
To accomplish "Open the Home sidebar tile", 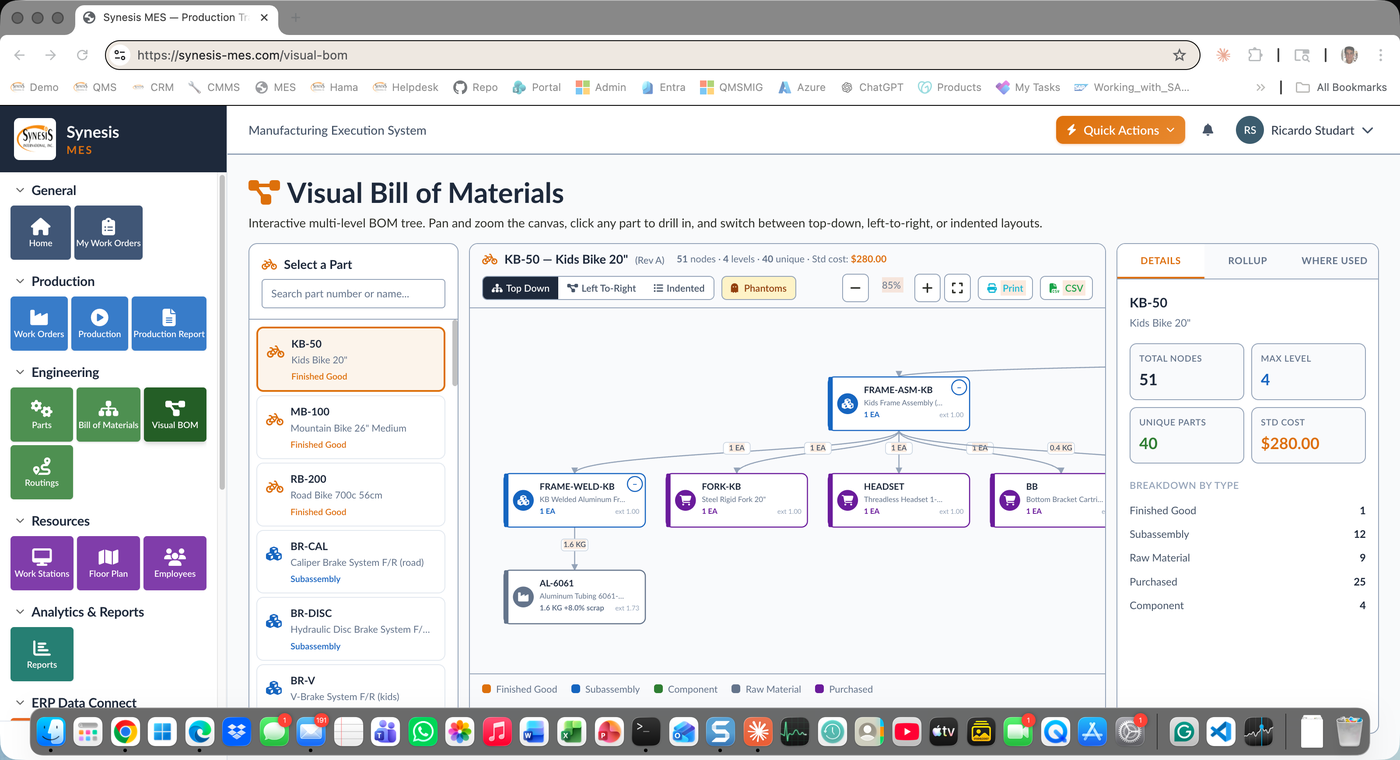I will (x=40, y=232).
